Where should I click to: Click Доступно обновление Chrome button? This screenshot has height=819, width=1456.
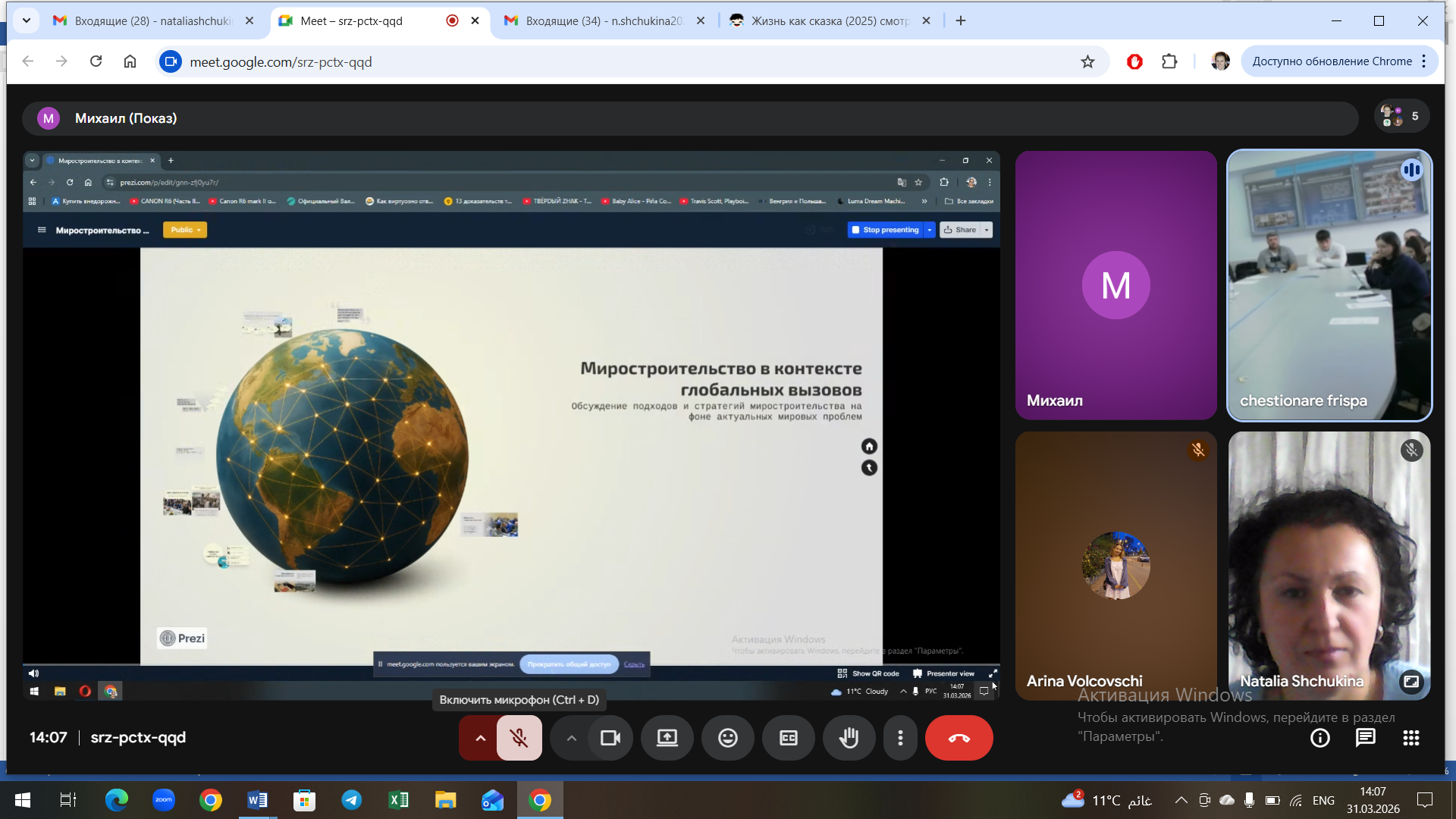pos(1332,61)
